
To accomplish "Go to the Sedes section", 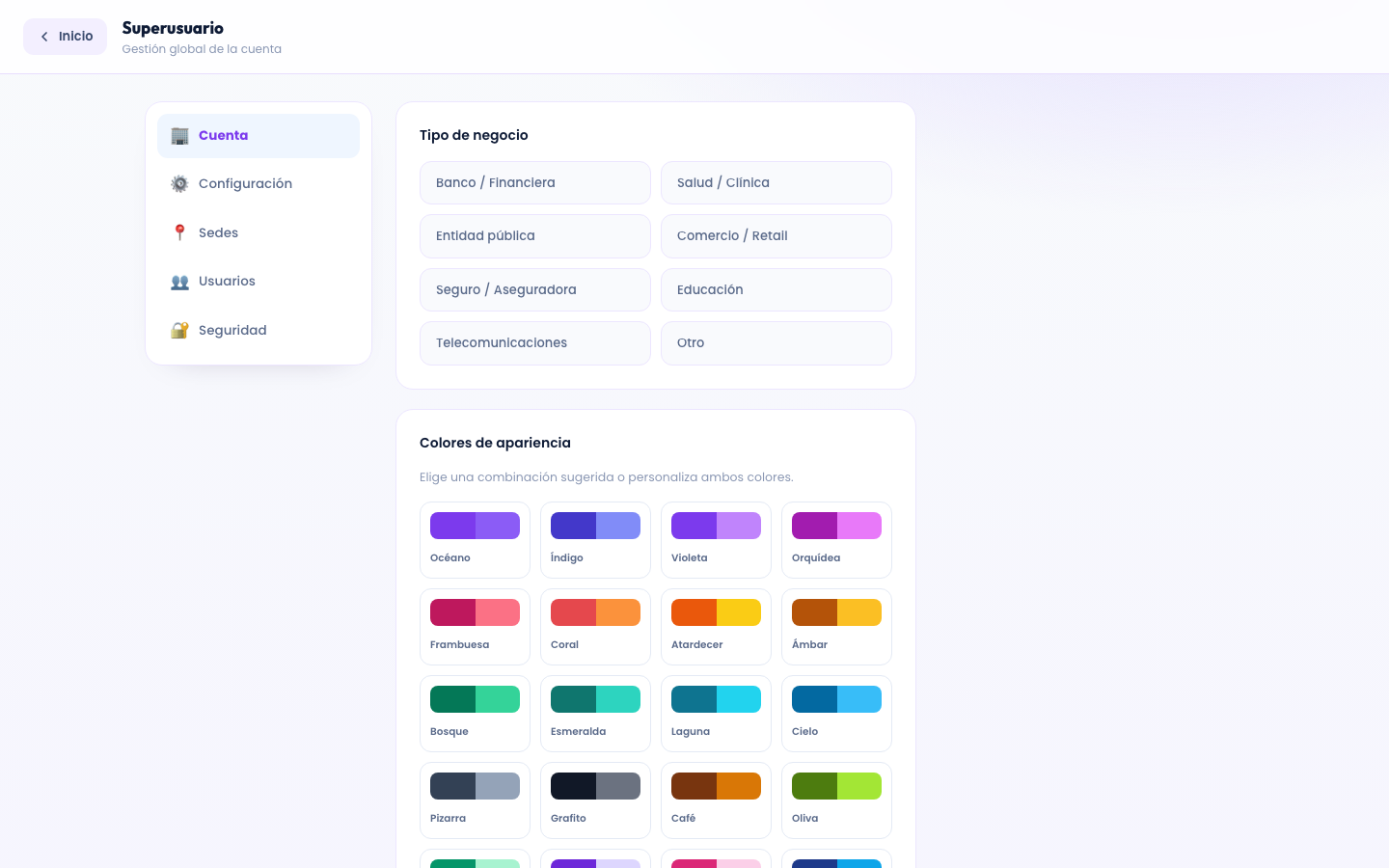I will pyautogui.click(x=259, y=232).
